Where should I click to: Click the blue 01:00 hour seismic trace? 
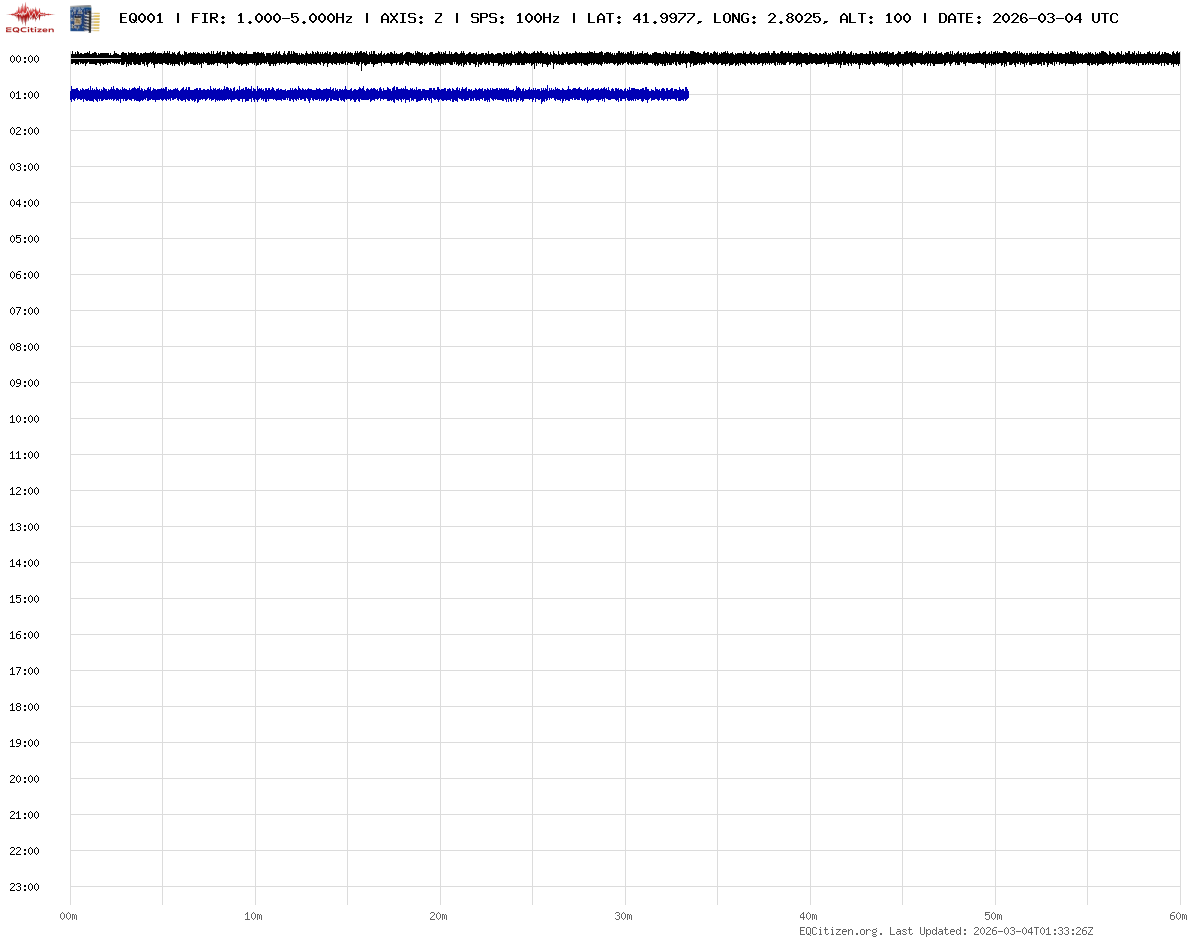coord(378,94)
